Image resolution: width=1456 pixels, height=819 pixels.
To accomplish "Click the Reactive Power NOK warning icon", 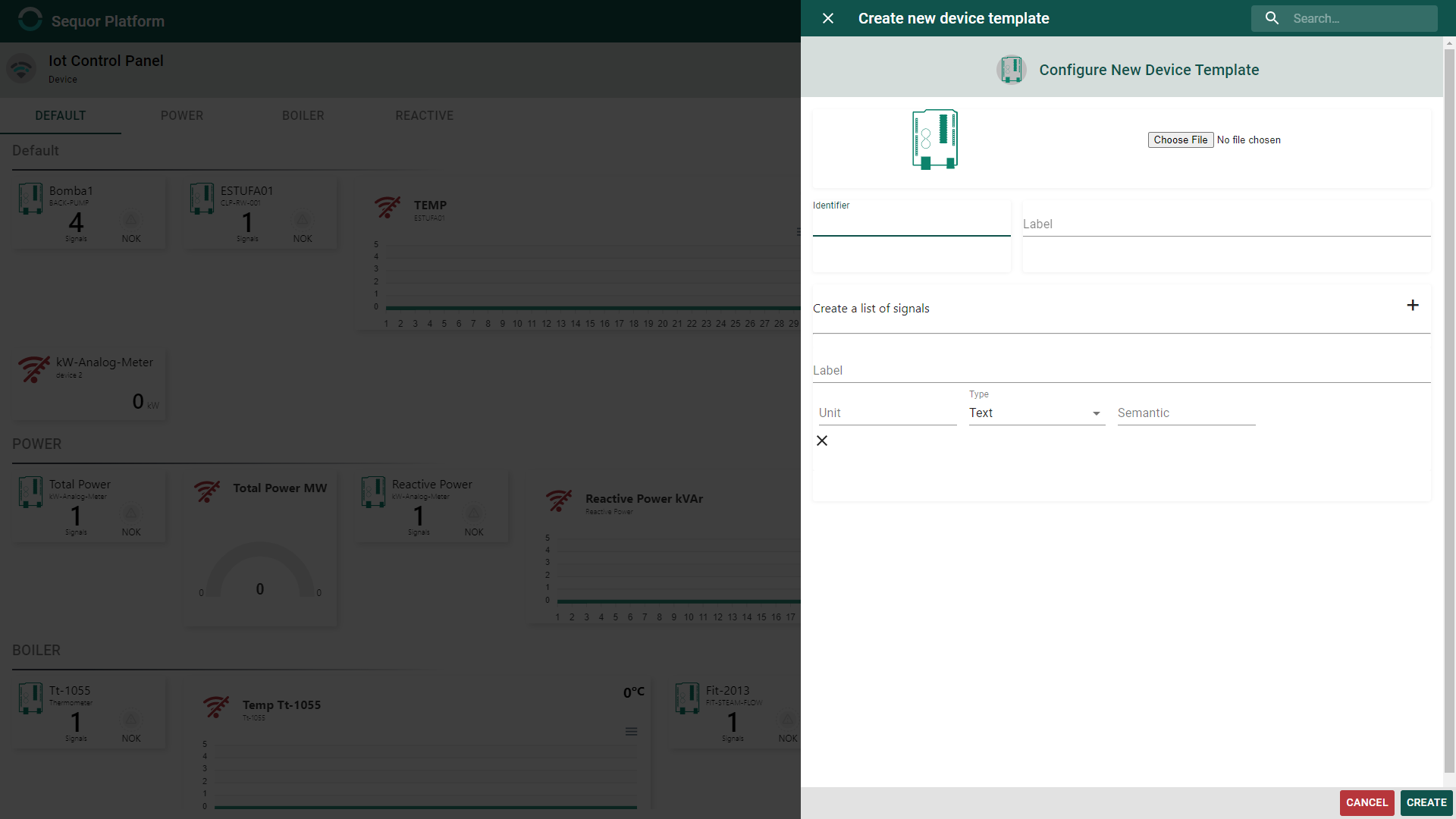I will 474,513.
